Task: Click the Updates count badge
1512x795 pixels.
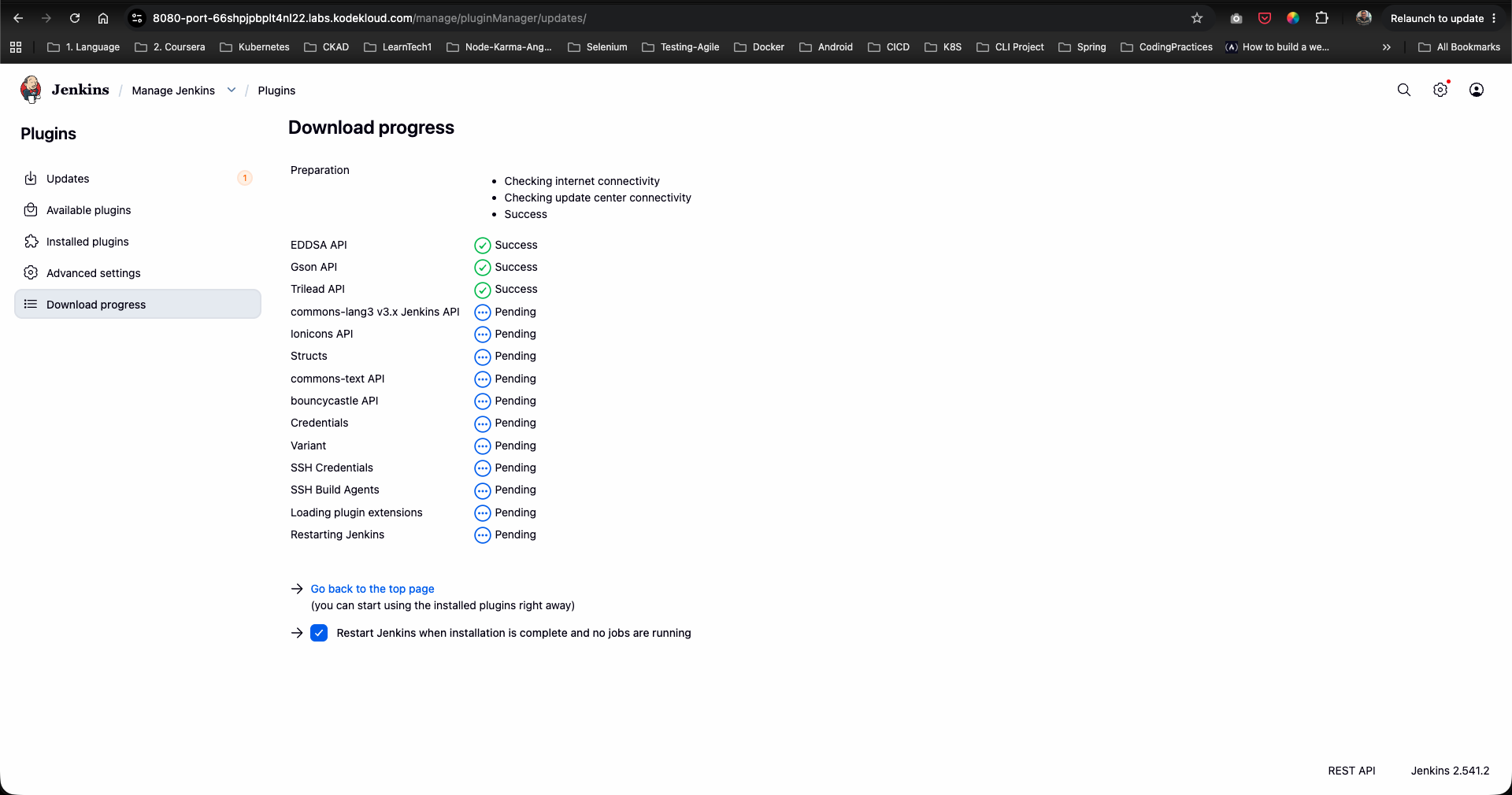Action: (245, 178)
